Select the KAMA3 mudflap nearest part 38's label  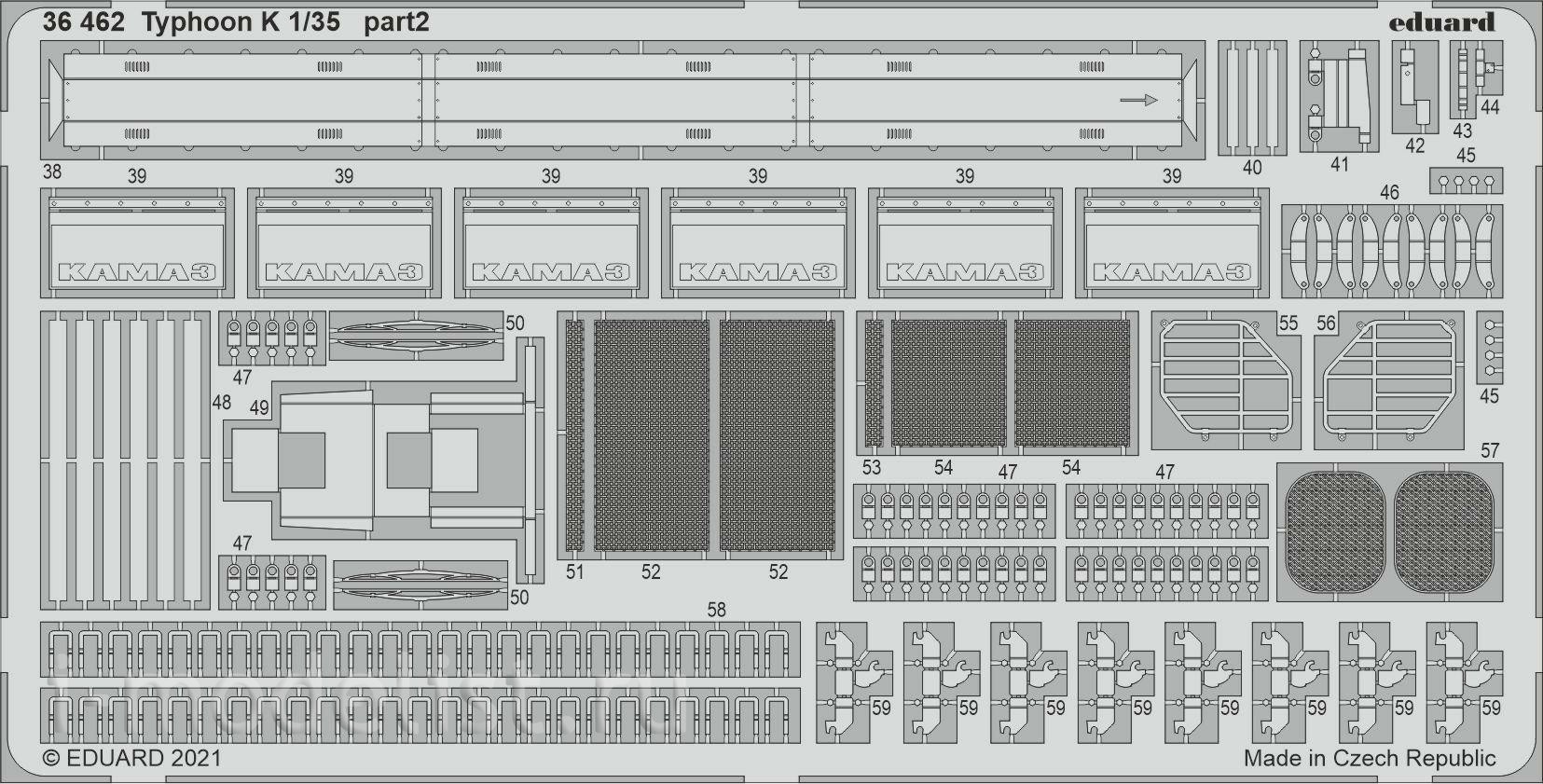click(136, 242)
